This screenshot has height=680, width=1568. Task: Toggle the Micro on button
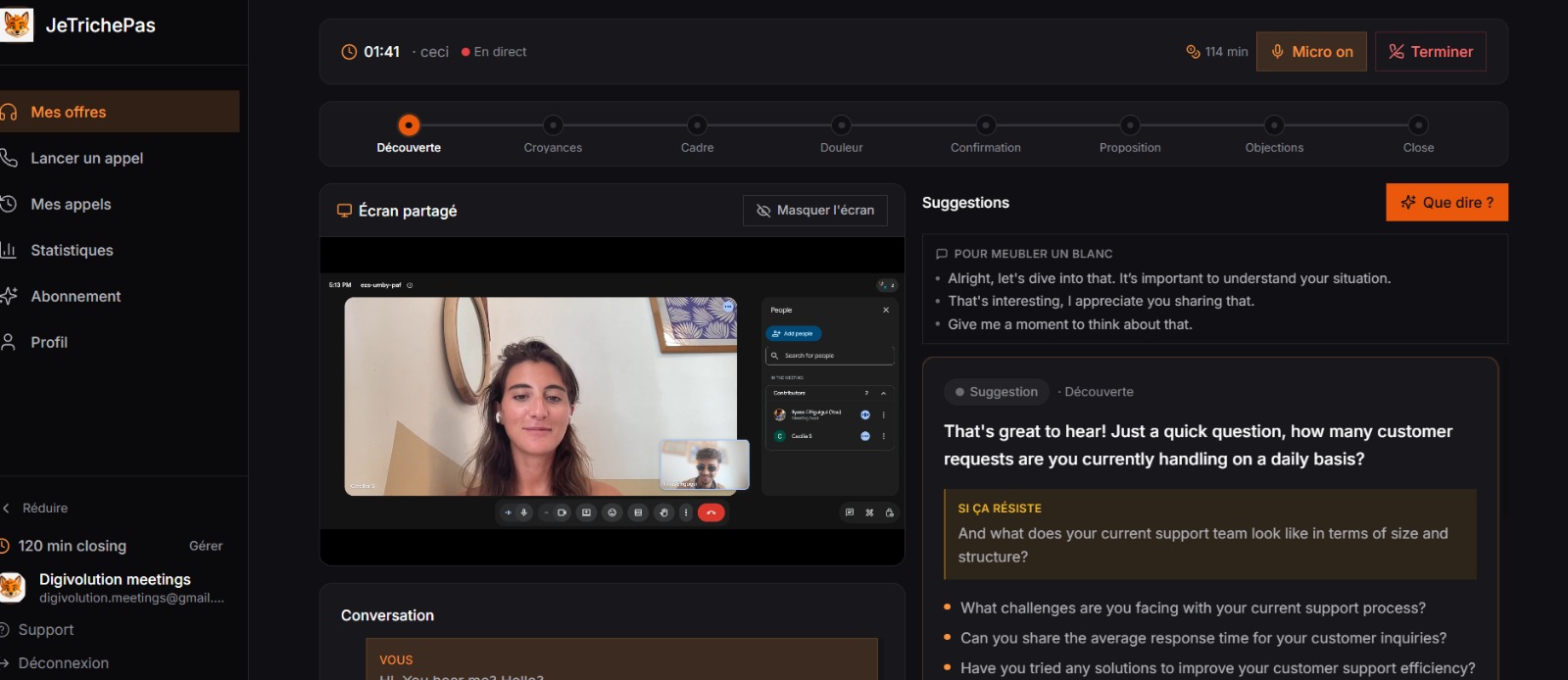tap(1311, 52)
